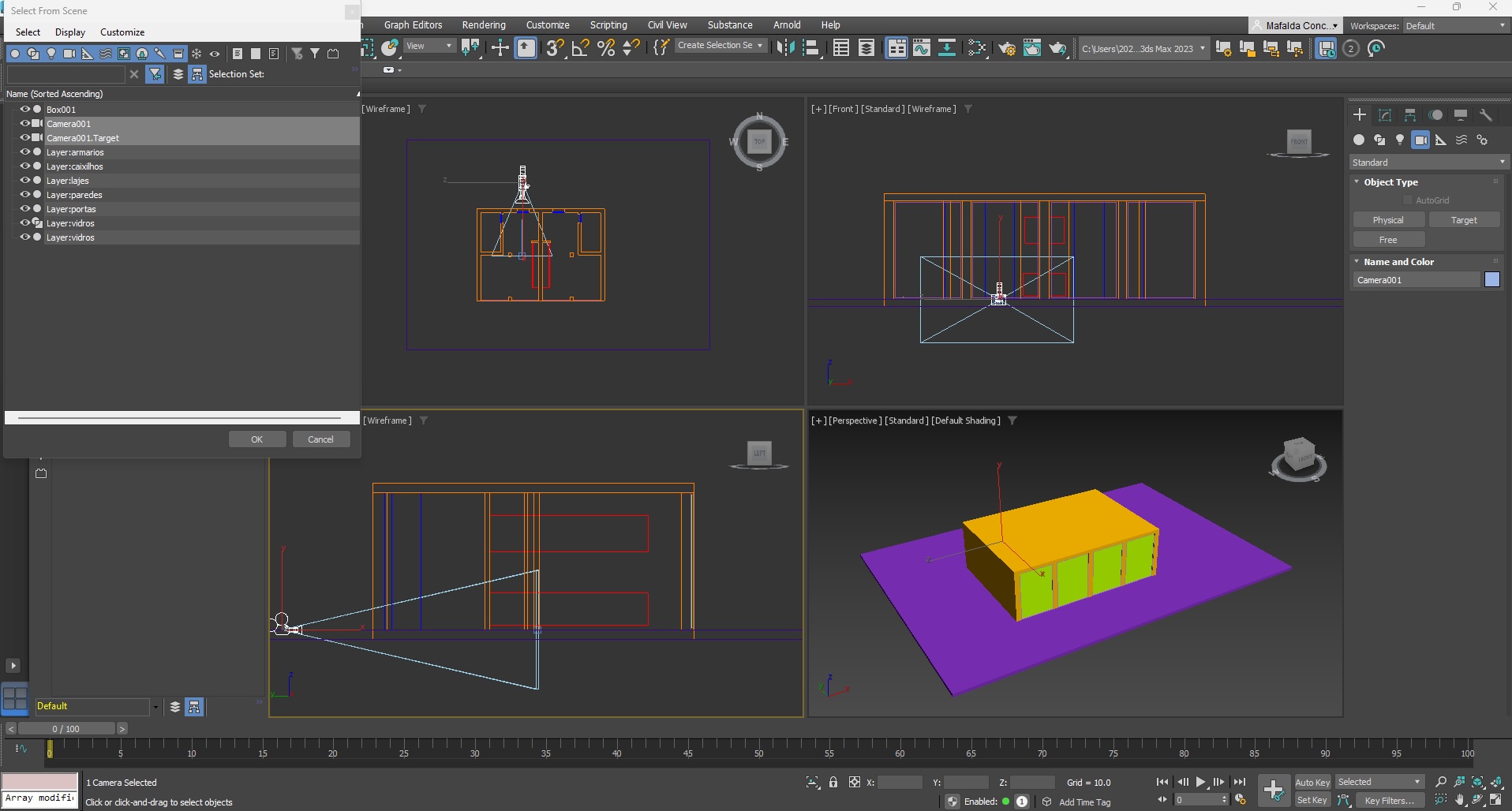Hide Box001 using its eye icon
The width and height of the screenshot is (1512, 811).
point(24,110)
